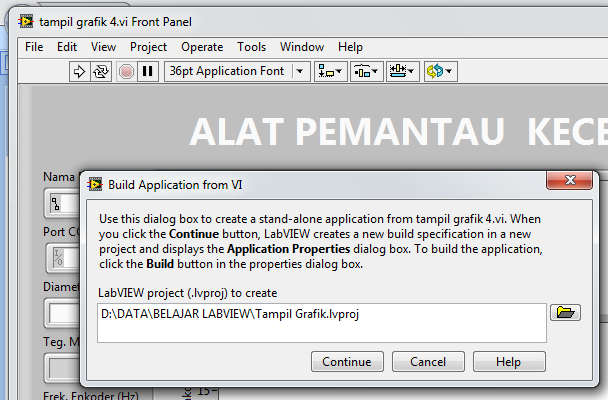
Task: Open the Project menu
Action: tap(148, 47)
